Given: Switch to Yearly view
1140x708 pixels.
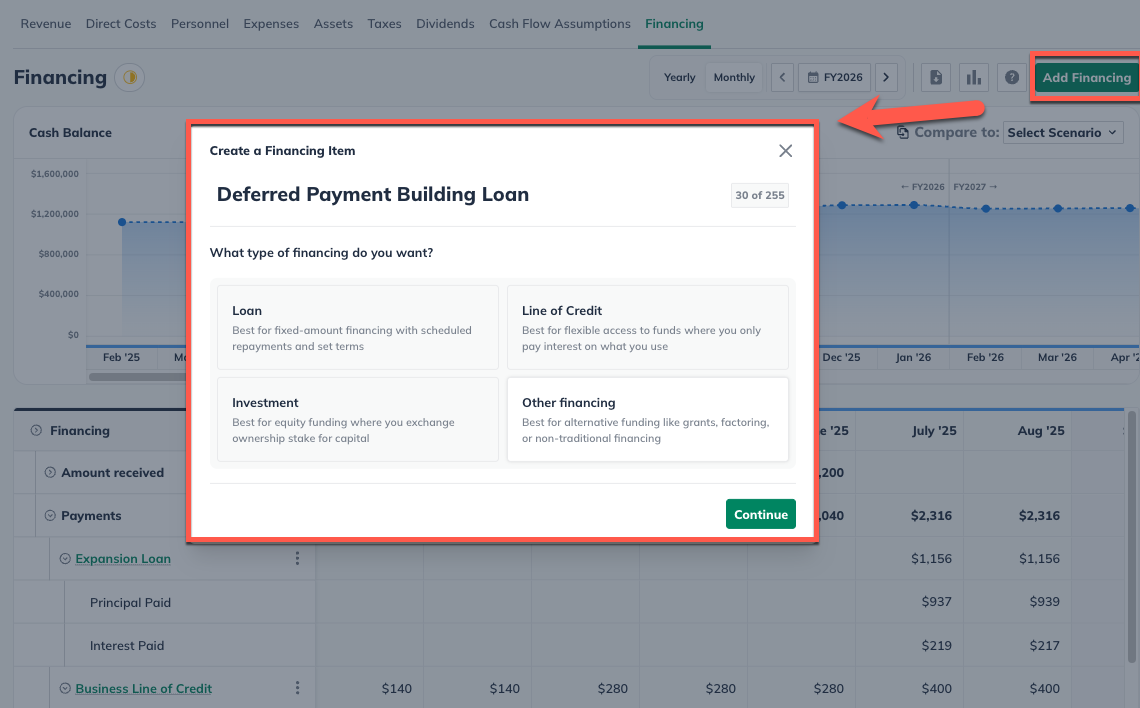Looking at the screenshot, I should pyautogui.click(x=679, y=77).
